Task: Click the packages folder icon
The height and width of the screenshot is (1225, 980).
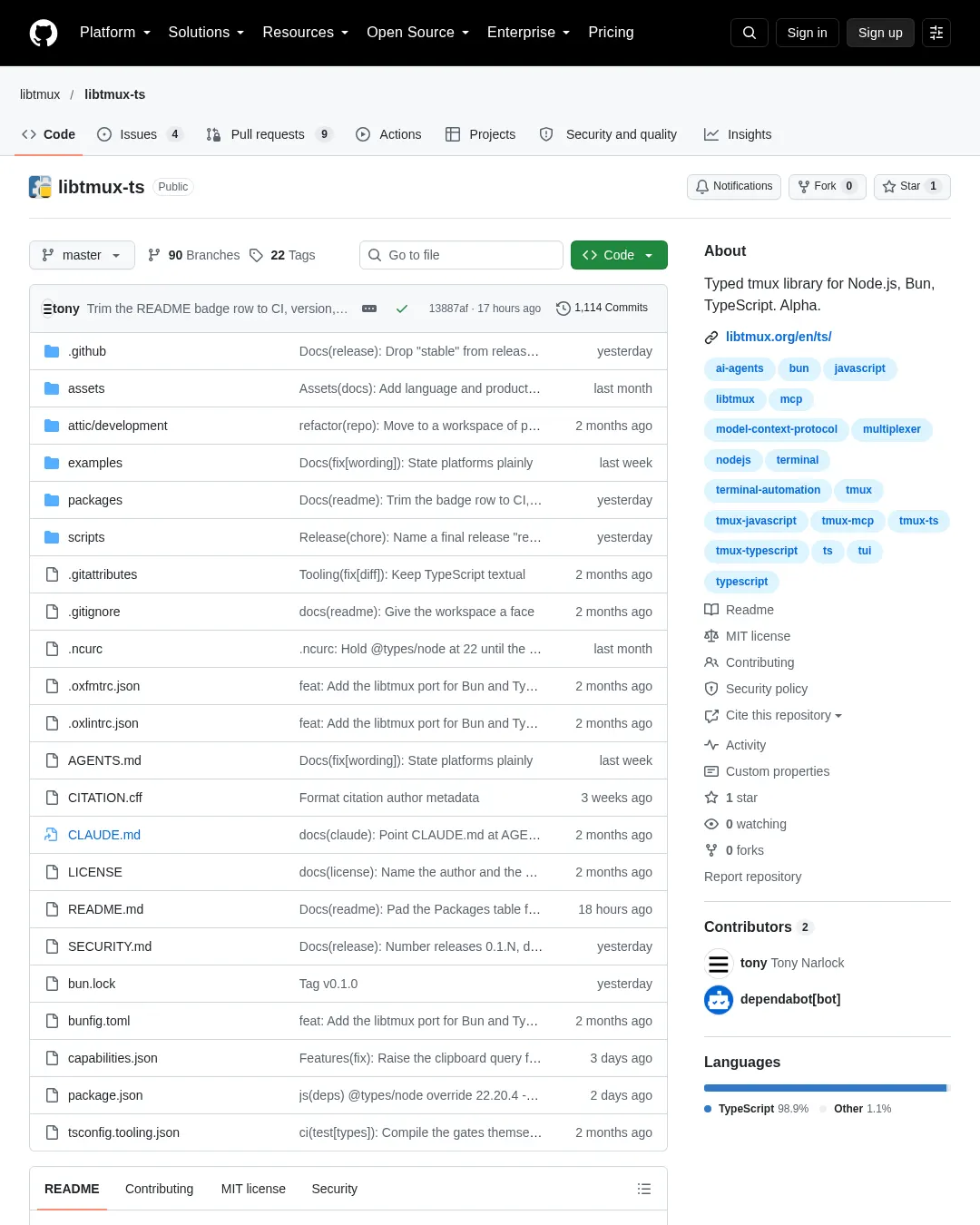Action: [x=52, y=500]
